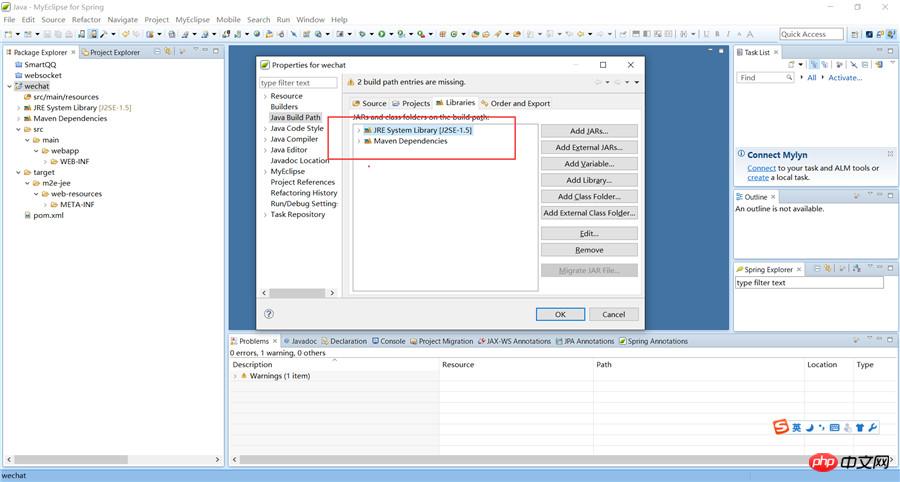Open the Run button dropdown arrow

pyautogui.click(x=390, y=34)
